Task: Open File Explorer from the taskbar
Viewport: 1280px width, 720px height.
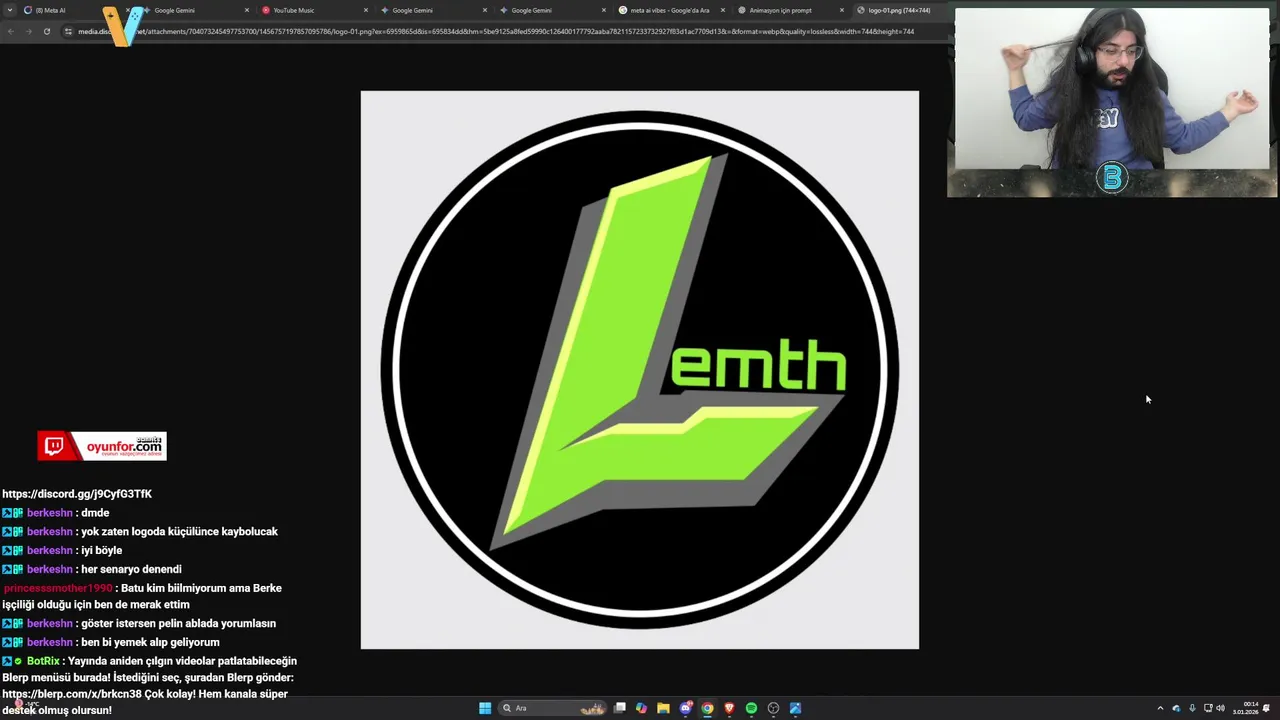Action: click(663, 708)
